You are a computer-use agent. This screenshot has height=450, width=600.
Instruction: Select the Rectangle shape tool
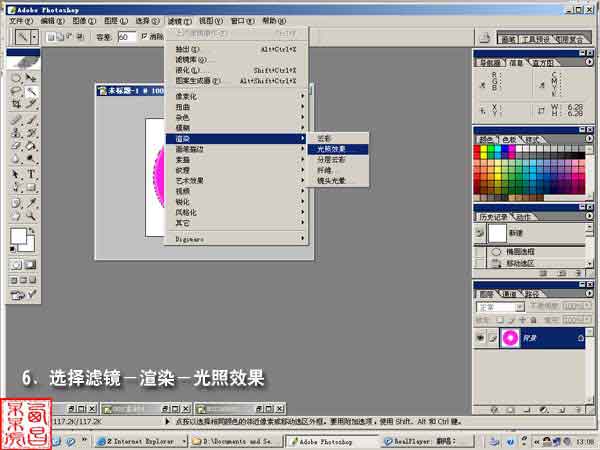coord(31,187)
